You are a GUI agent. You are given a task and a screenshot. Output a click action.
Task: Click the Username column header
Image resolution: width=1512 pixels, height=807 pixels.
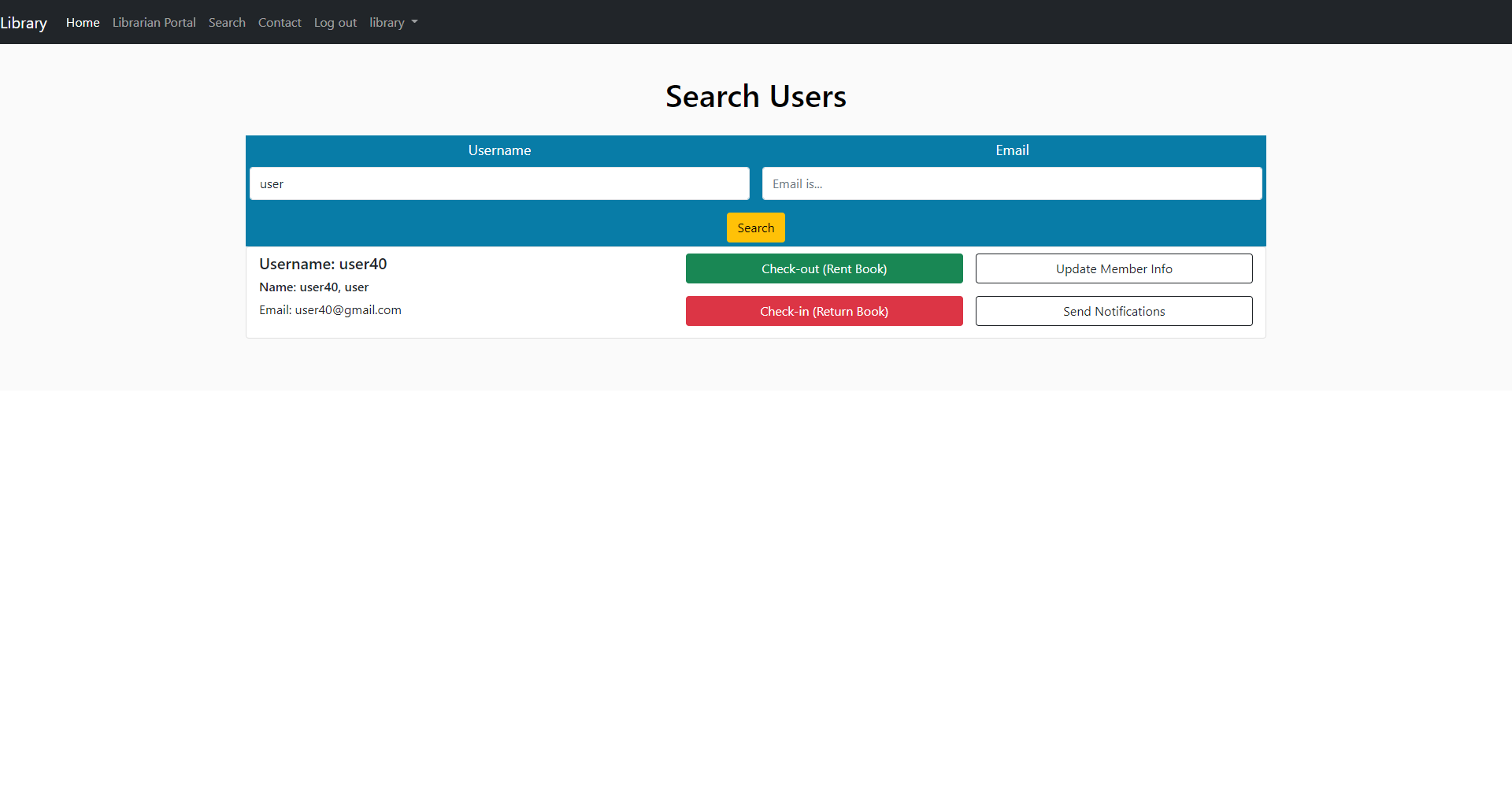[x=498, y=150]
